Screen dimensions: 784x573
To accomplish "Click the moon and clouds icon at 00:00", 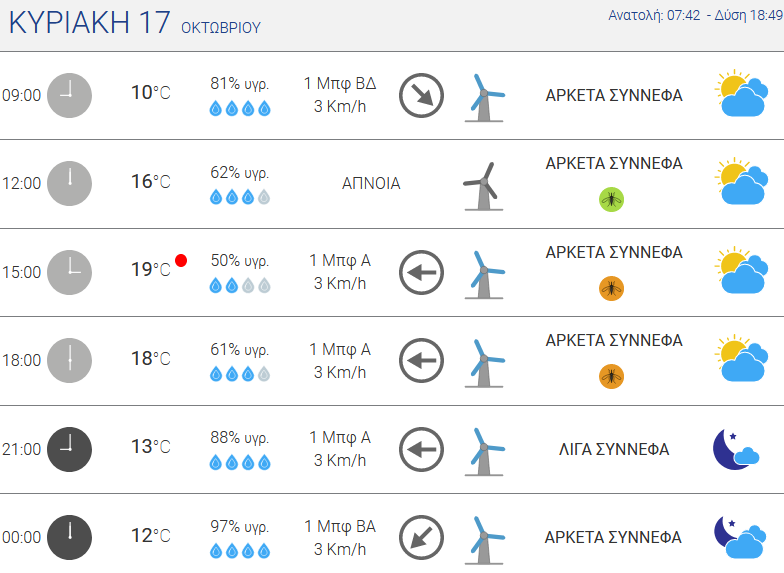I will 740,538.
